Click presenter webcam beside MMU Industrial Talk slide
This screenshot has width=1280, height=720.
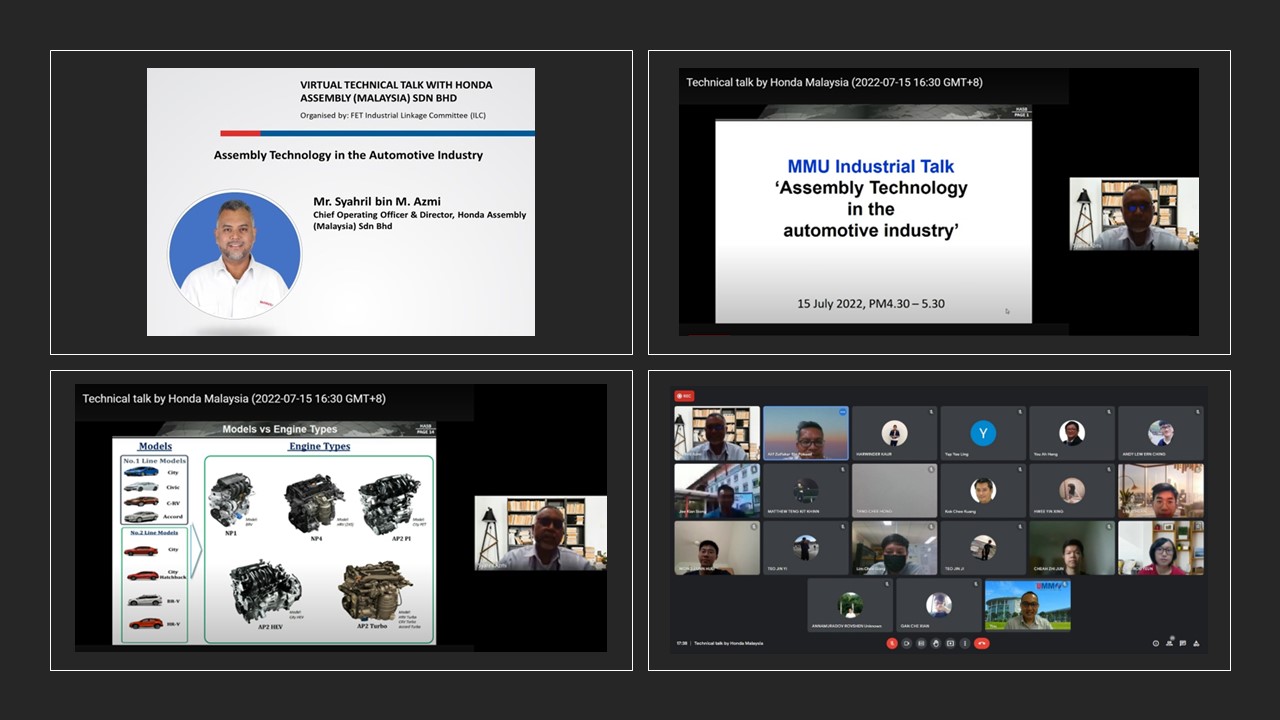1134,214
